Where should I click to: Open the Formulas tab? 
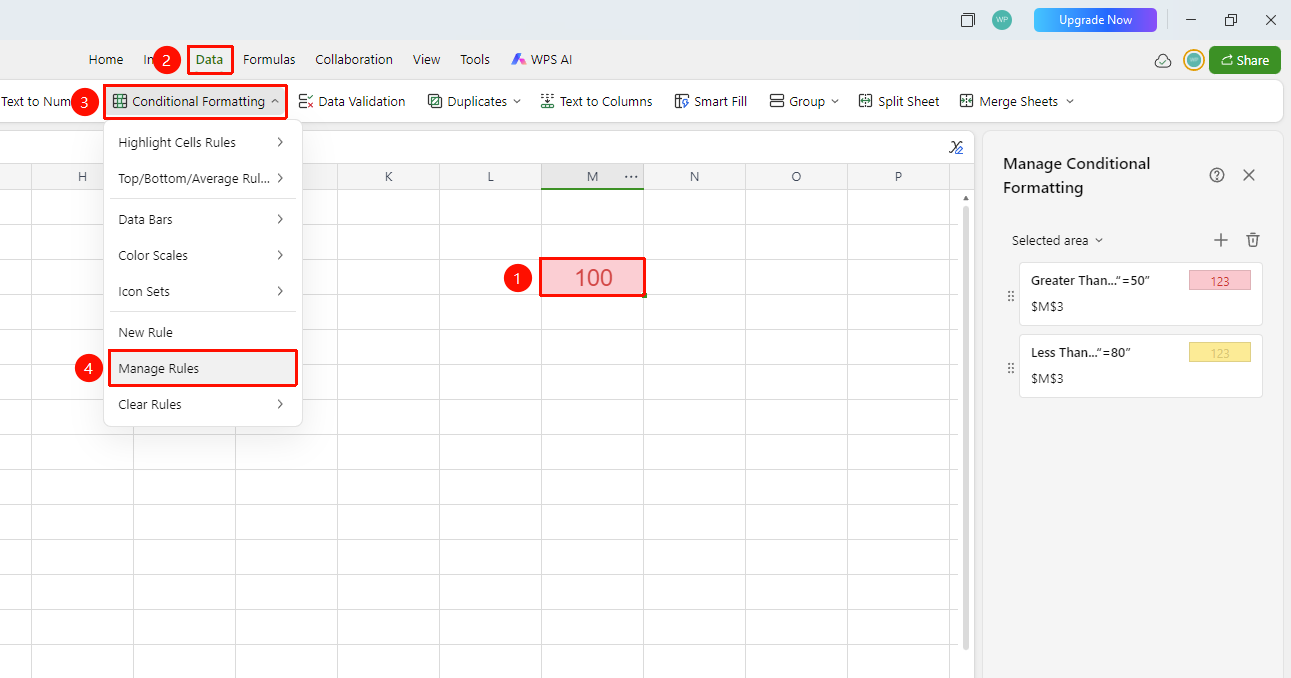(x=269, y=59)
